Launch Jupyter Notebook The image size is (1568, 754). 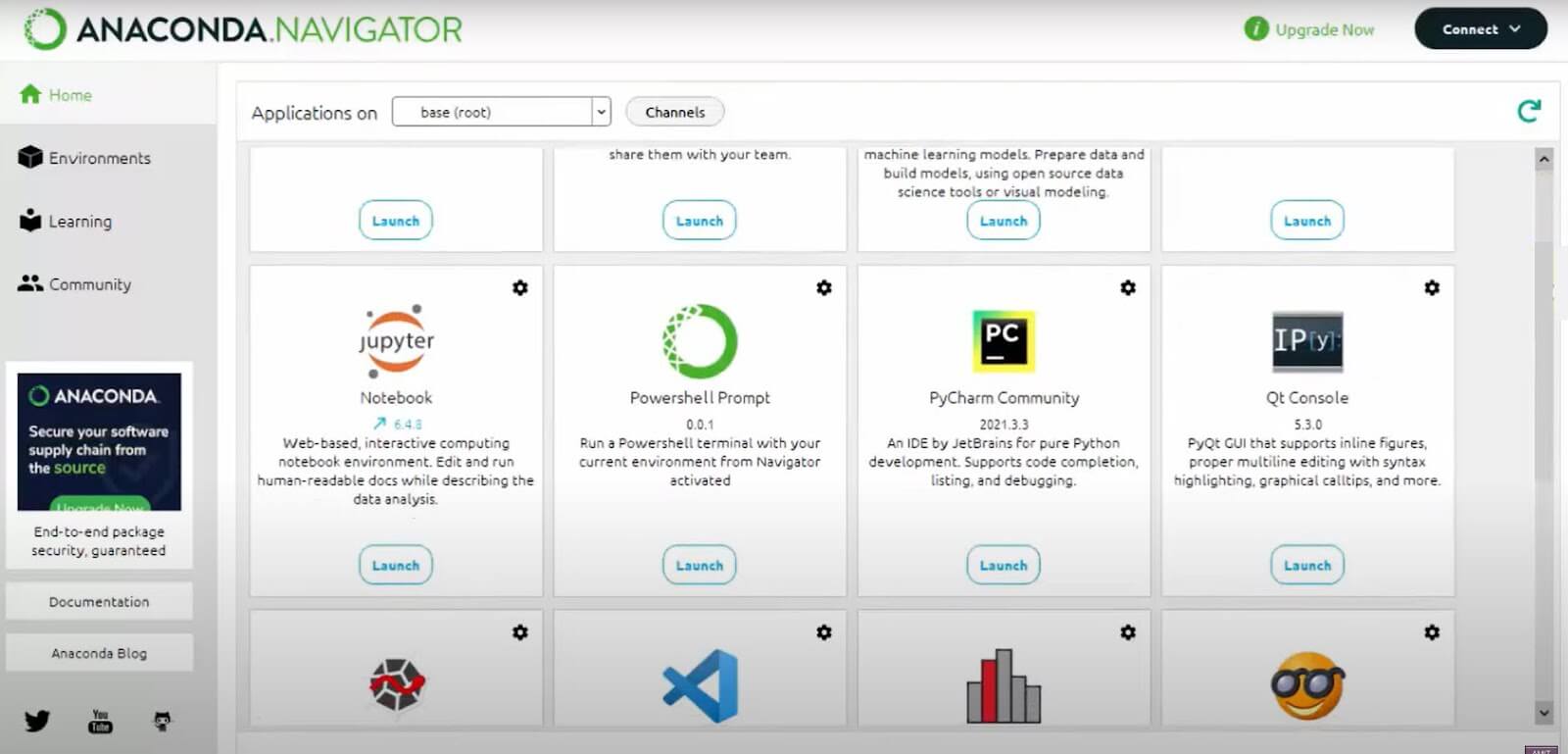(x=396, y=565)
